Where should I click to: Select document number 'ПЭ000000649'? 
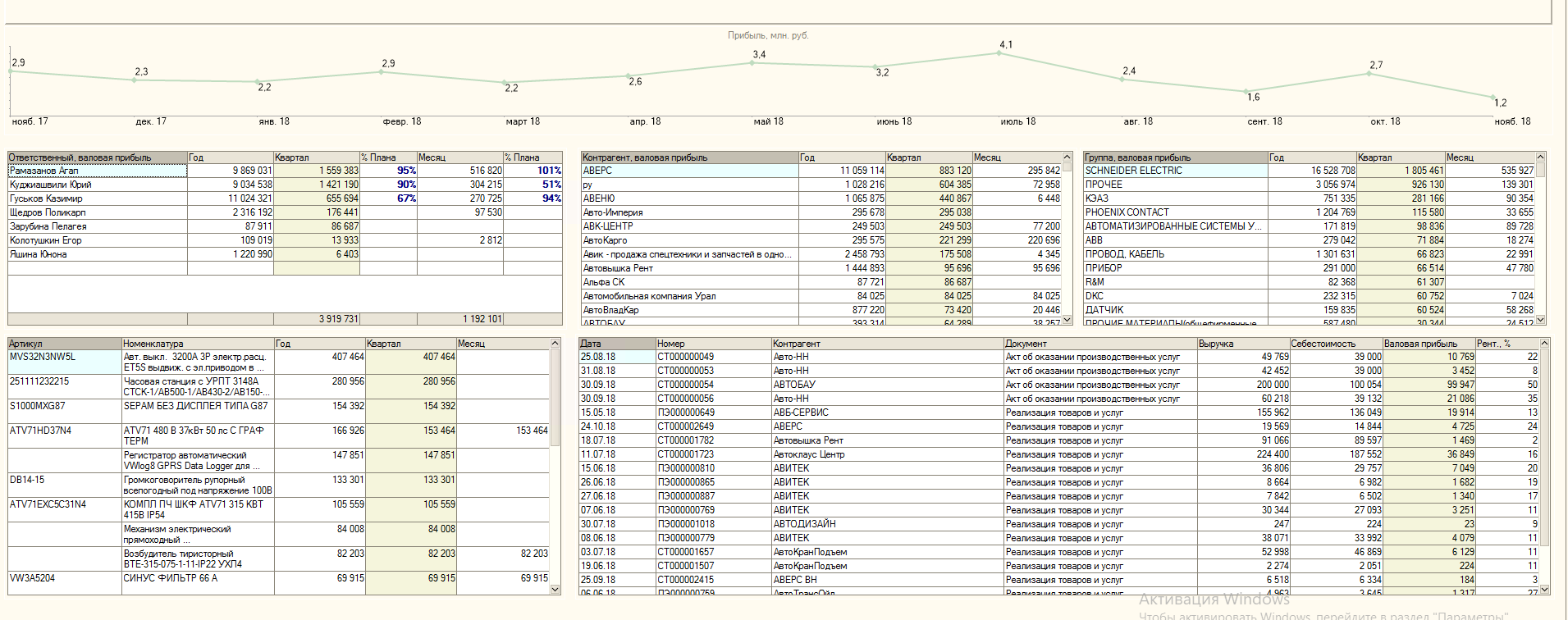click(x=713, y=413)
